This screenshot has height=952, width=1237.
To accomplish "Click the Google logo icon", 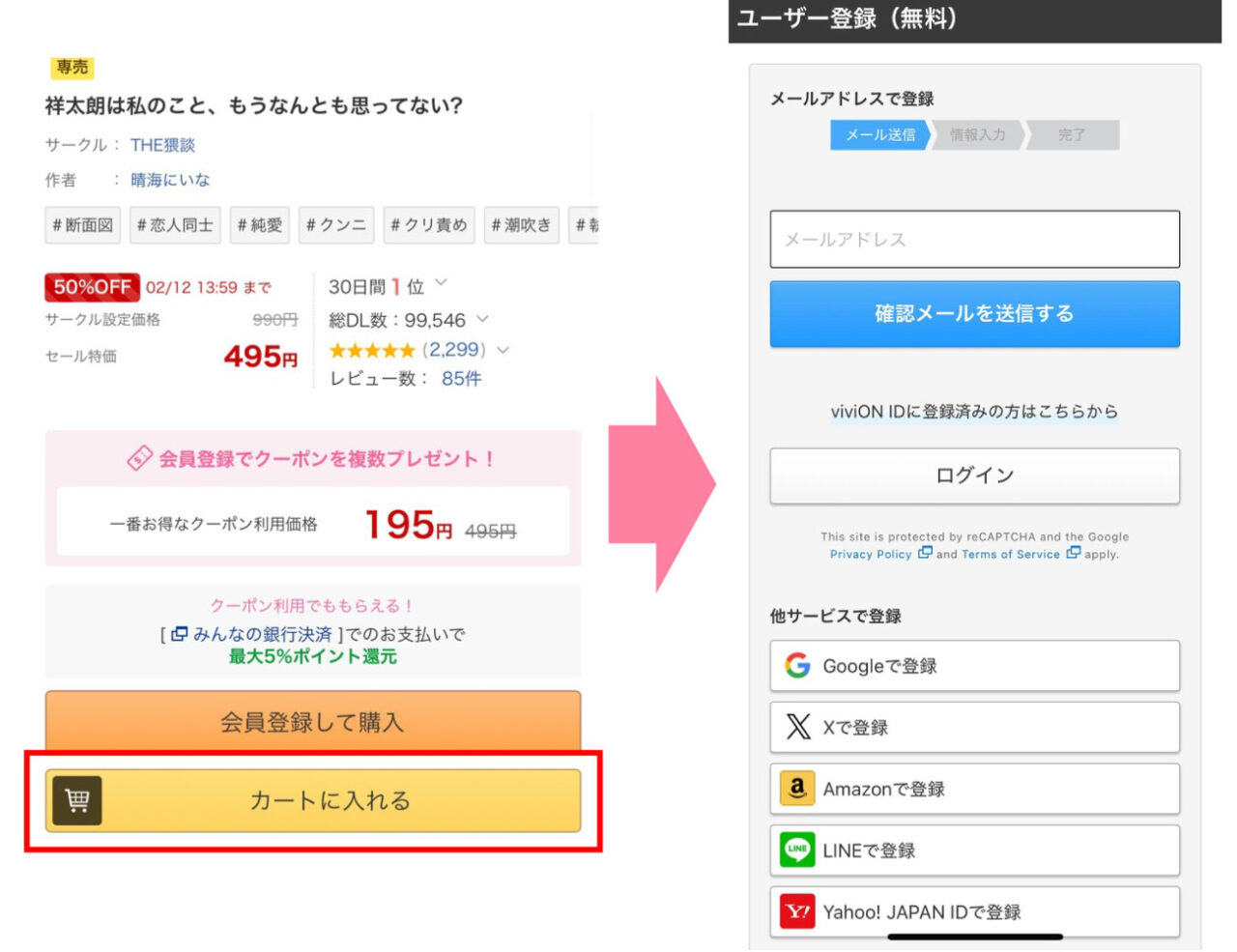I will [x=797, y=666].
